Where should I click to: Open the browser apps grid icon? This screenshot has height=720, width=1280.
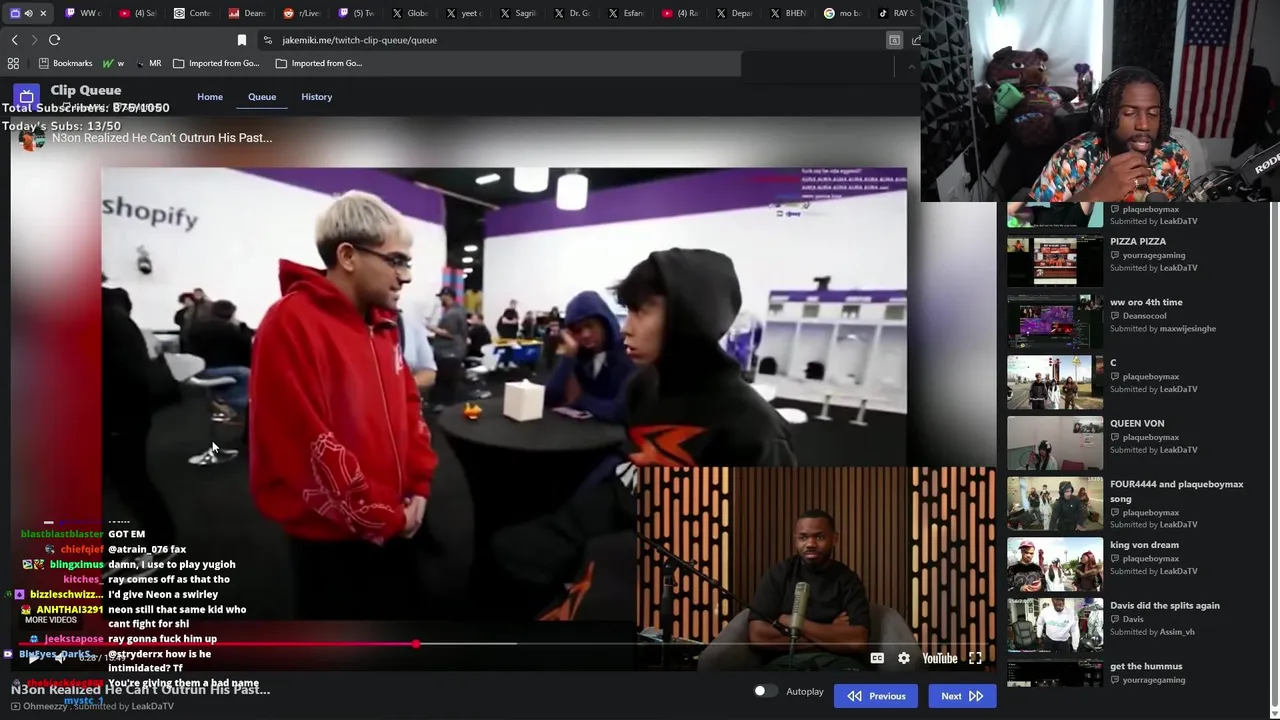click(x=13, y=63)
